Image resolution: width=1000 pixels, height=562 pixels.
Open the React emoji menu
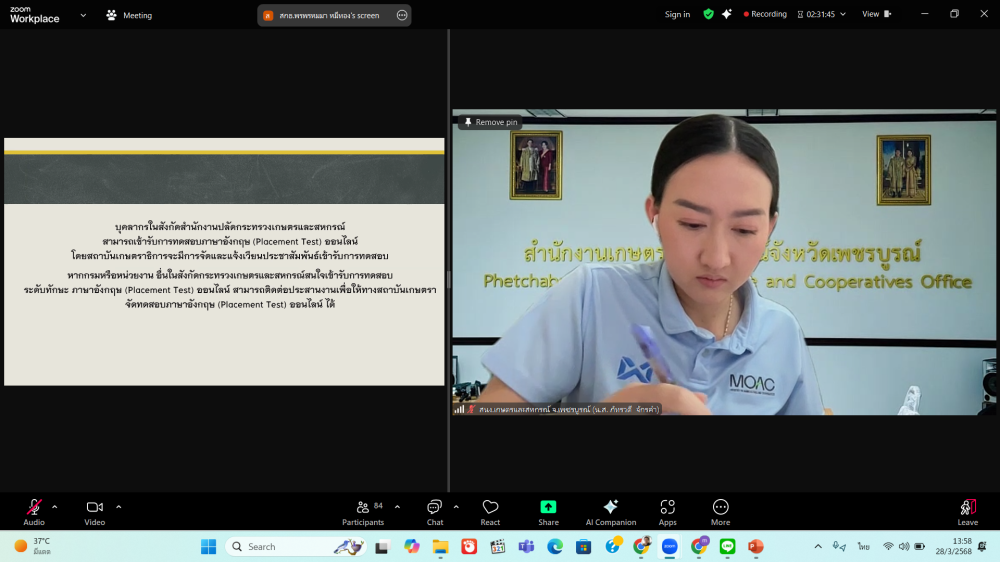(490, 511)
